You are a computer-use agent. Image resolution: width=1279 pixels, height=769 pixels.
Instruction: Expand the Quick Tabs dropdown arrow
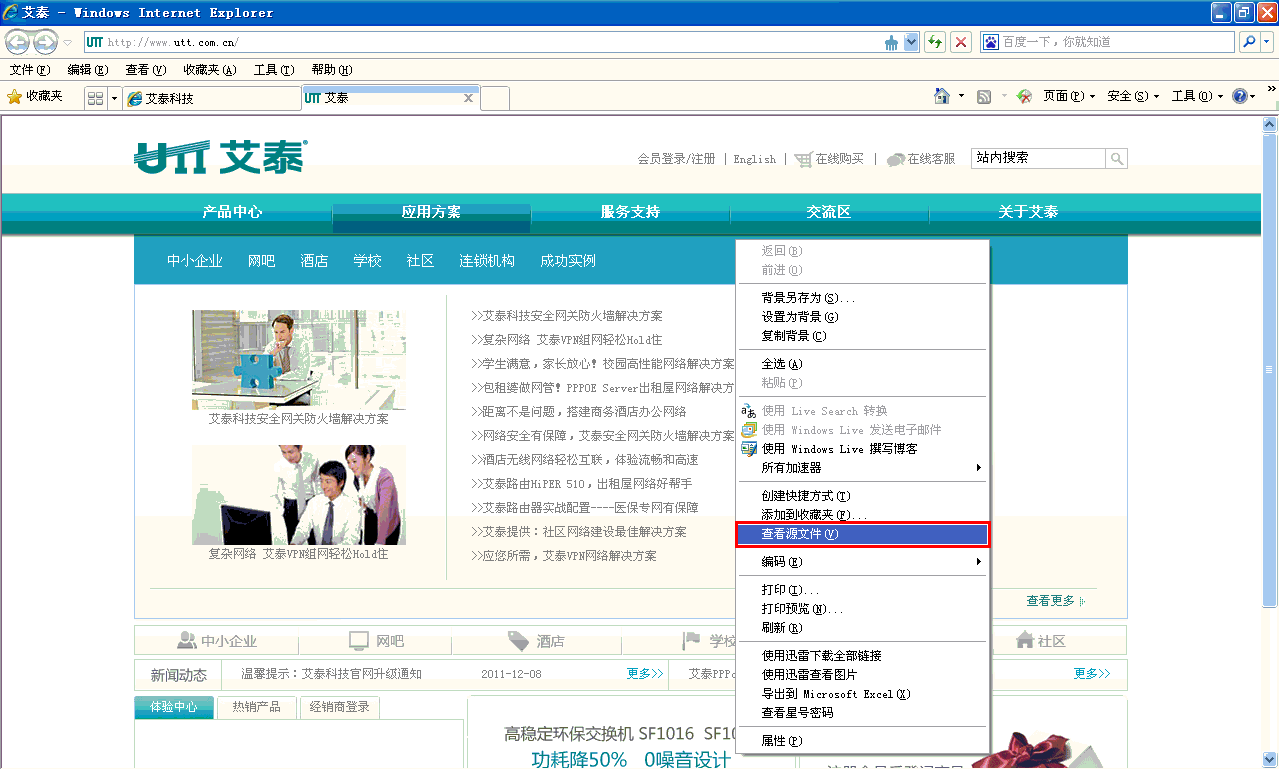114,98
